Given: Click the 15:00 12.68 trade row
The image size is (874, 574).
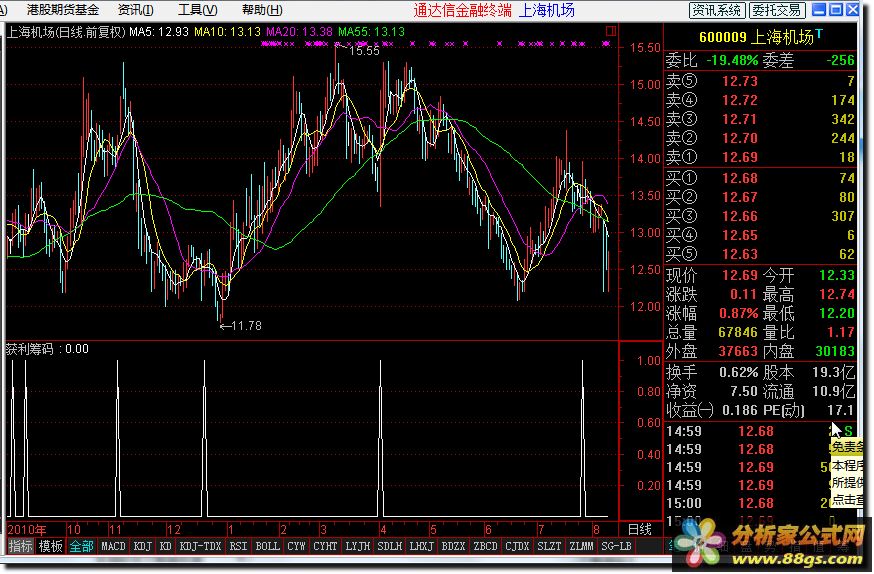Looking at the screenshot, I should [760, 503].
